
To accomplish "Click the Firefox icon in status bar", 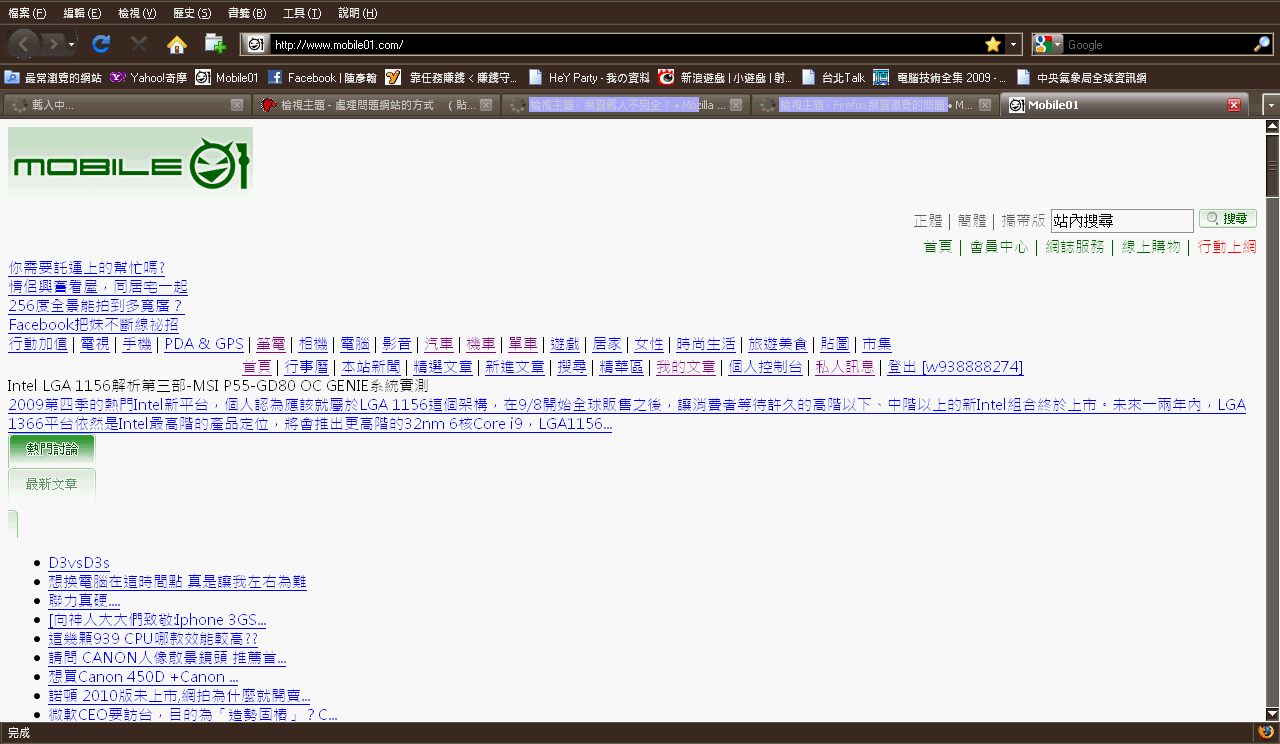I will coord(1266,733).
